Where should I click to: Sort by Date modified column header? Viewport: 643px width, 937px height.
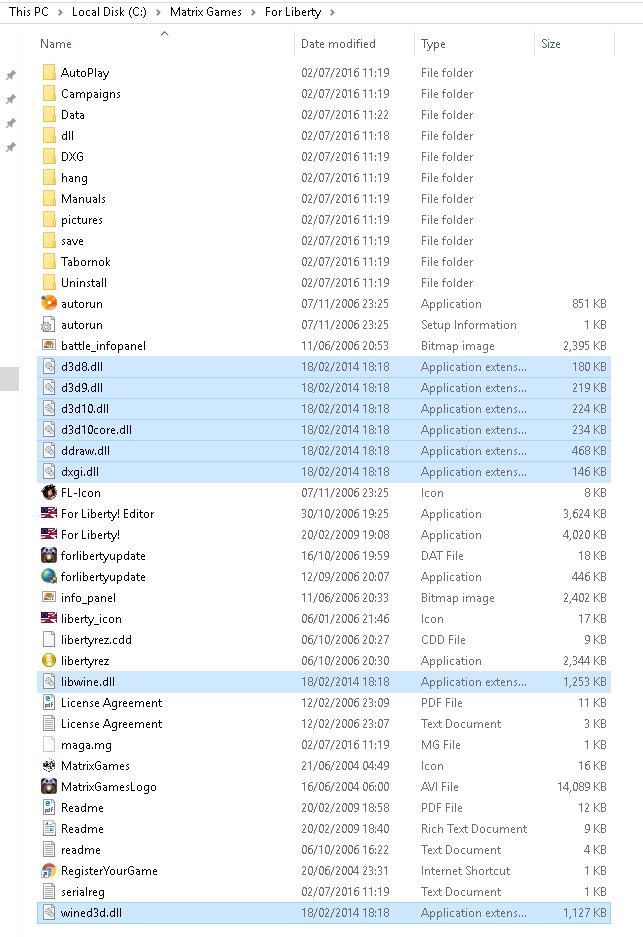[338, 44]
